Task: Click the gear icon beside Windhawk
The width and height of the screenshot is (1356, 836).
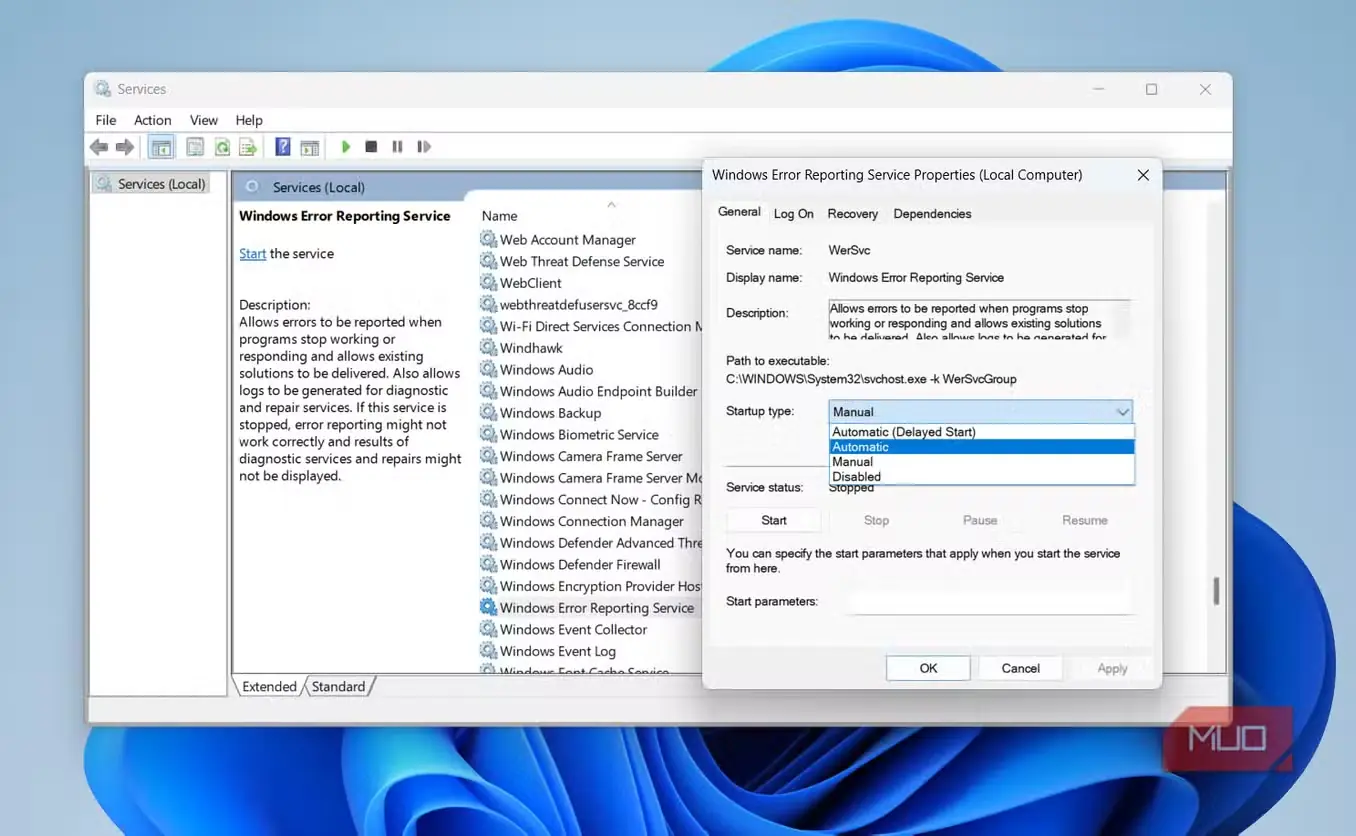Action: [x=488, y=347]
